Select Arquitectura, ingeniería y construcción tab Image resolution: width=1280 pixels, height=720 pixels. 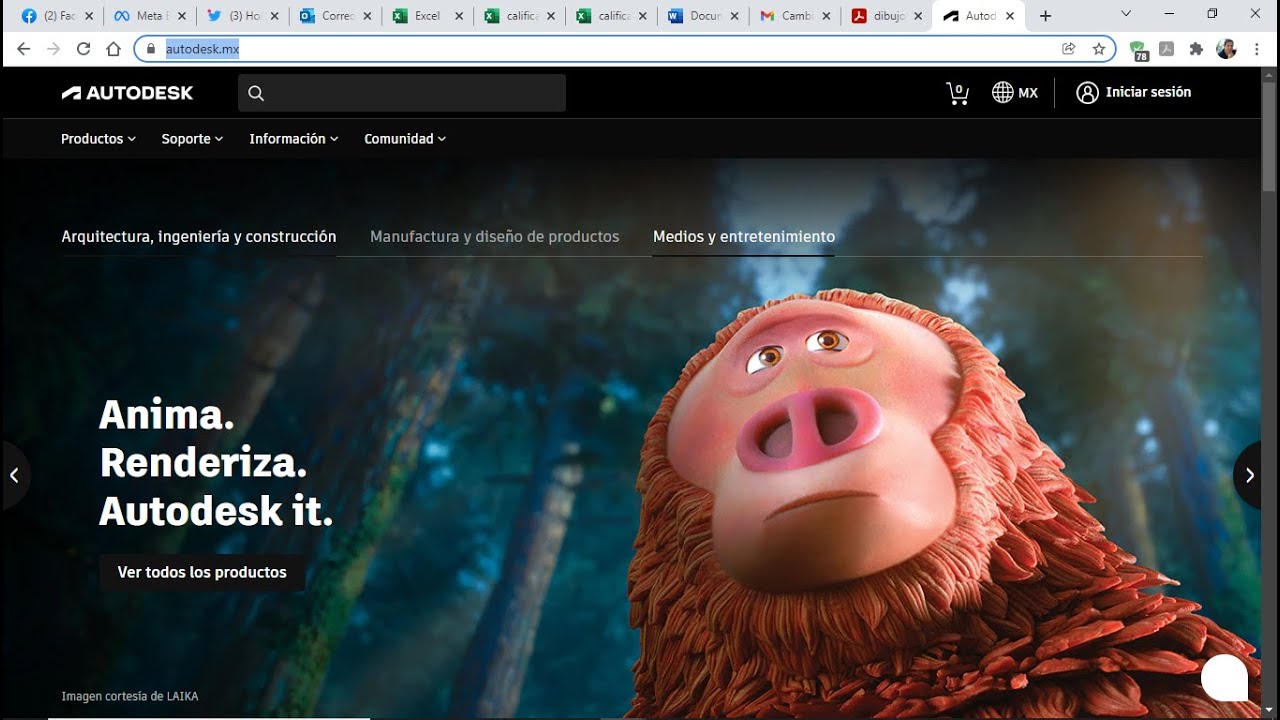point(199,237)
